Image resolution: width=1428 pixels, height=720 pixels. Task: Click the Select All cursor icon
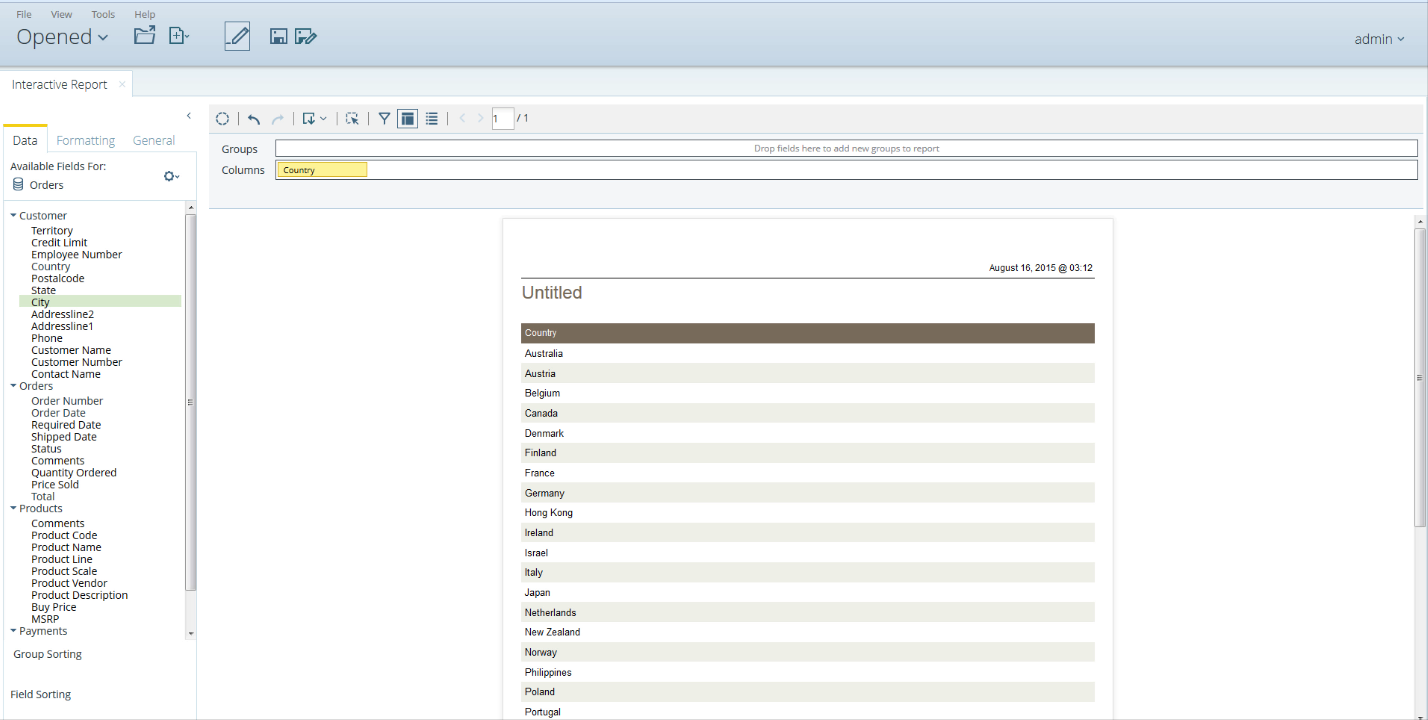[x=352, y=119]
